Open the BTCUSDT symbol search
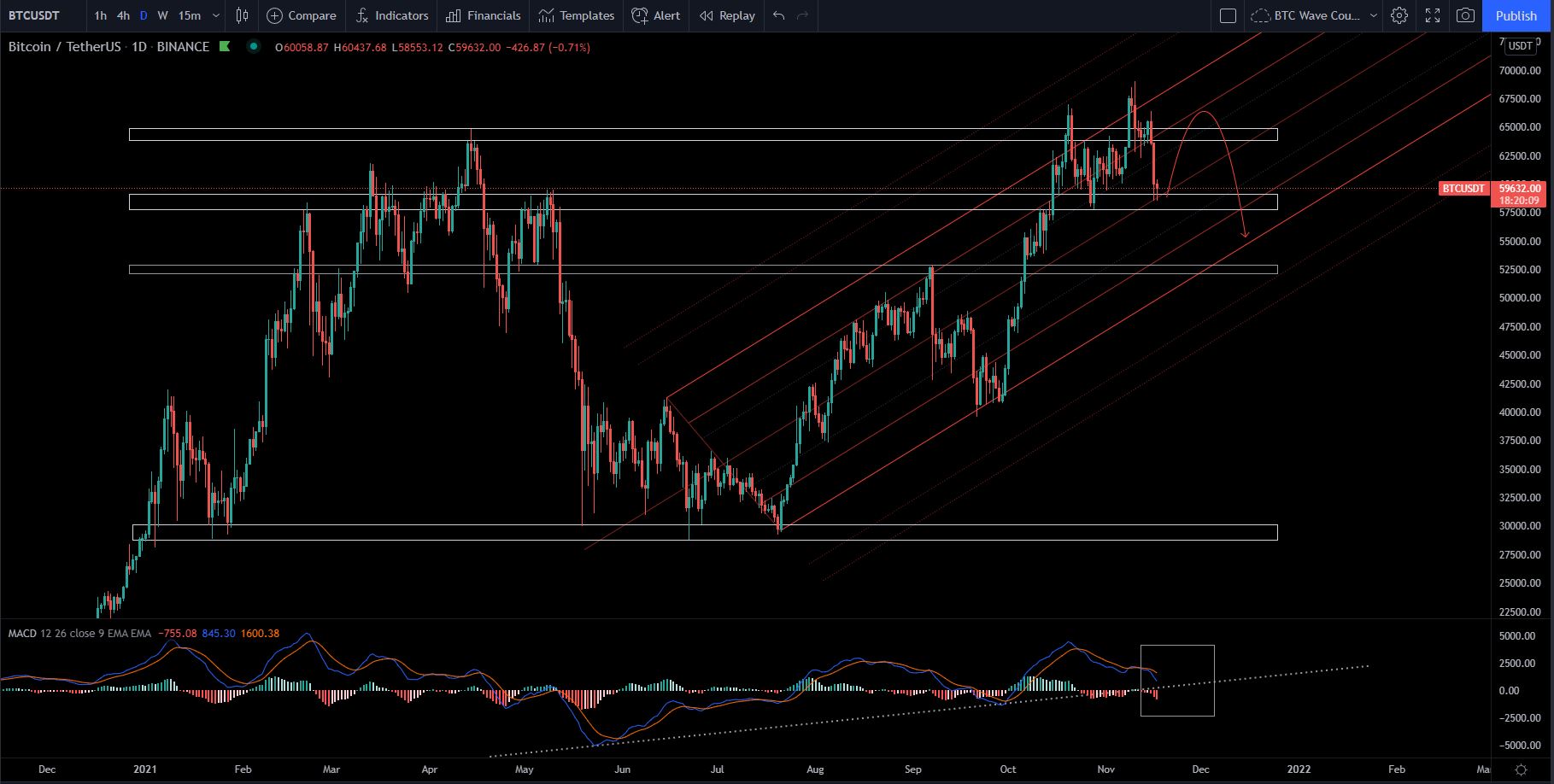The width and height of the screenshot is (1554, 784). 34,15
